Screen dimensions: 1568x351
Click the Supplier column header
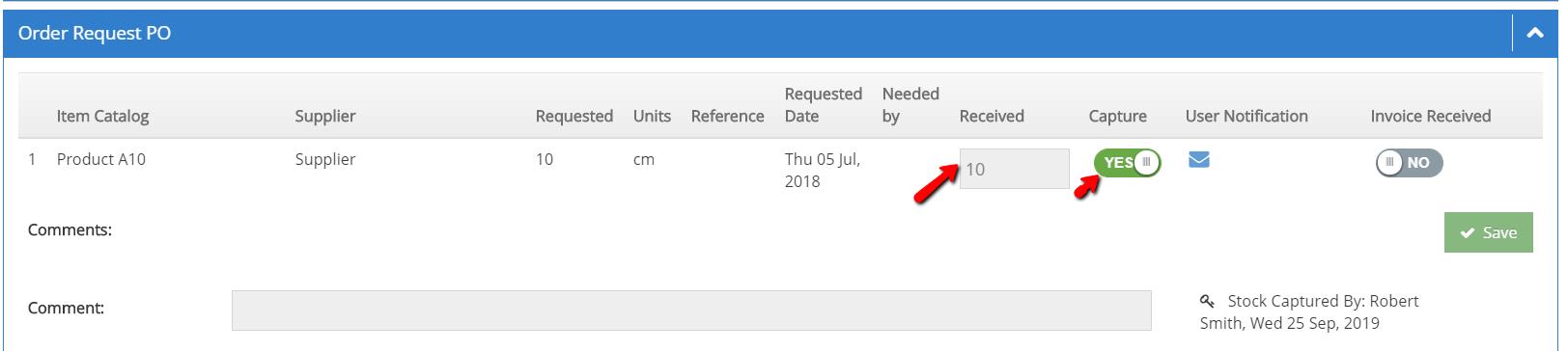point(325,116)
